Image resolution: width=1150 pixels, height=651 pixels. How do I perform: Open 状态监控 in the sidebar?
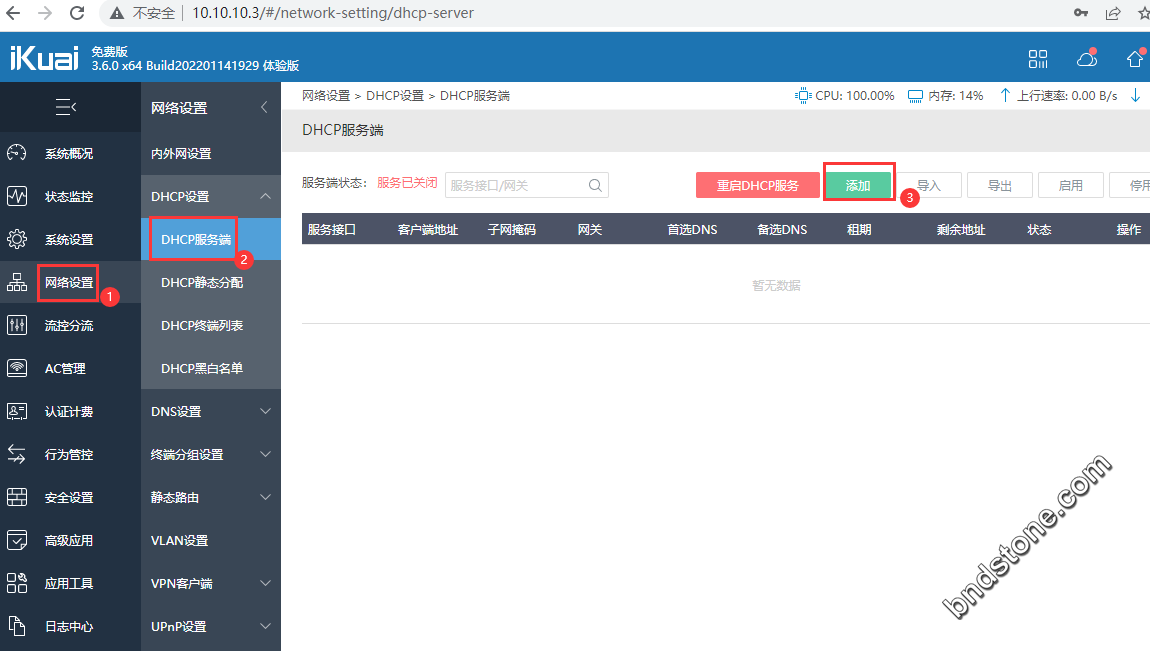(x=69, y=196)
